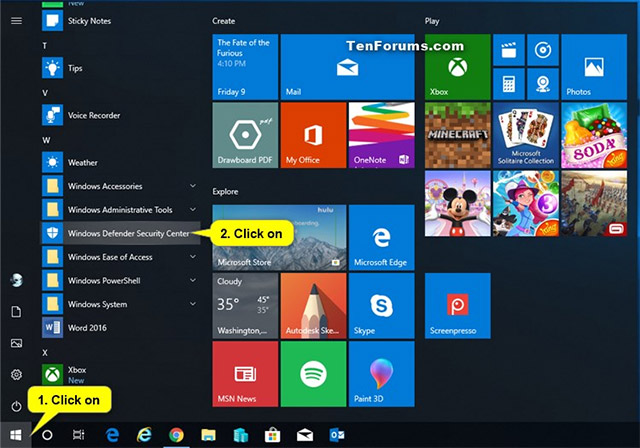This screenshot has height=448, width=640.
Task: Open the Camera small tile
Action: click(543, 84)
